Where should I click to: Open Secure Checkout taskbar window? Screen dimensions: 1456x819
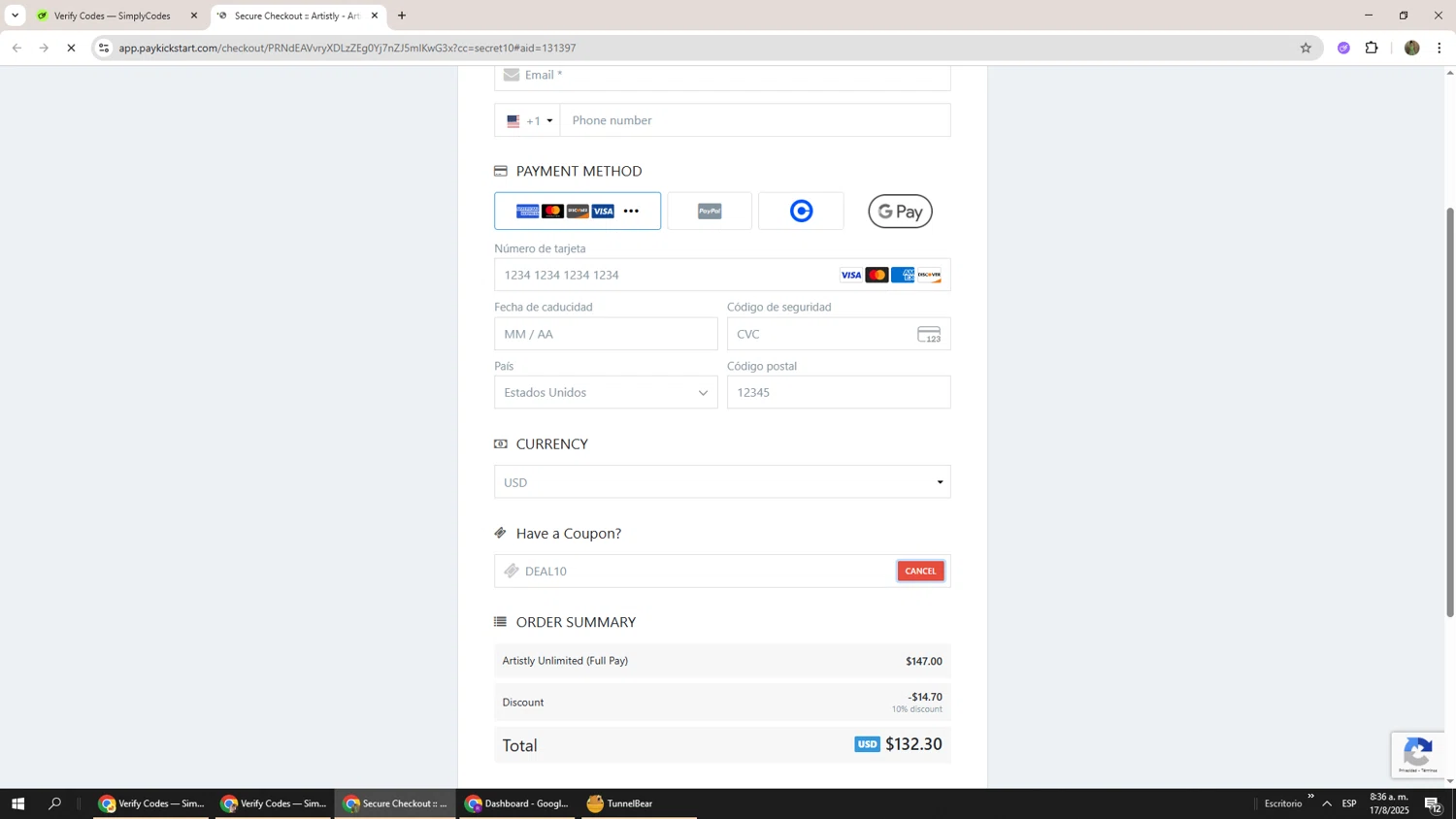pyautogui.click(x=396, y=803)
